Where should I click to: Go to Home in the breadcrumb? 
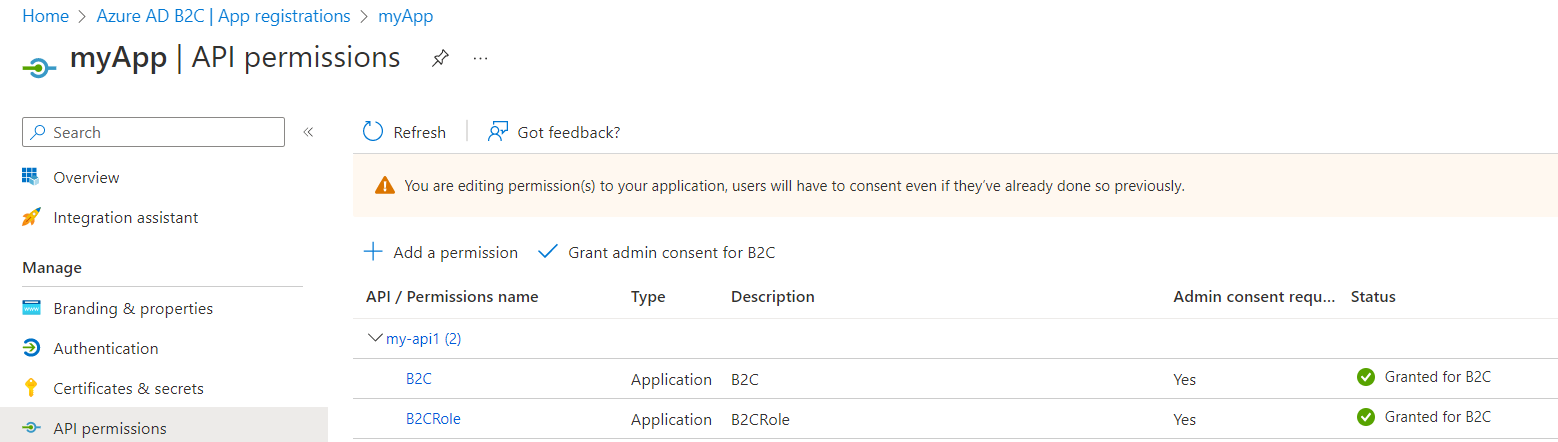pyautogui.click(x=45, y=16)
